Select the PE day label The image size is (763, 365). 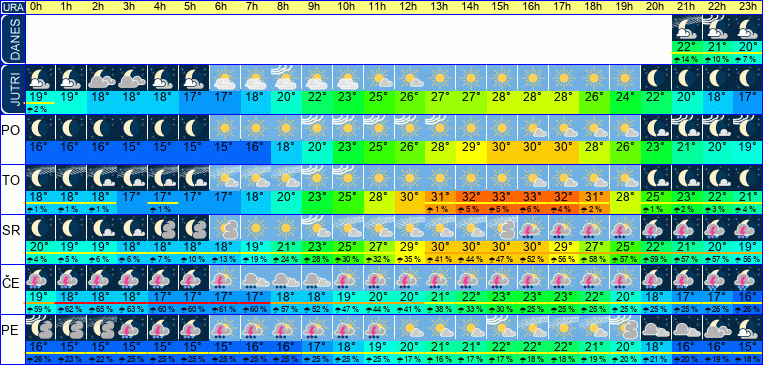[x=10, y=330]
